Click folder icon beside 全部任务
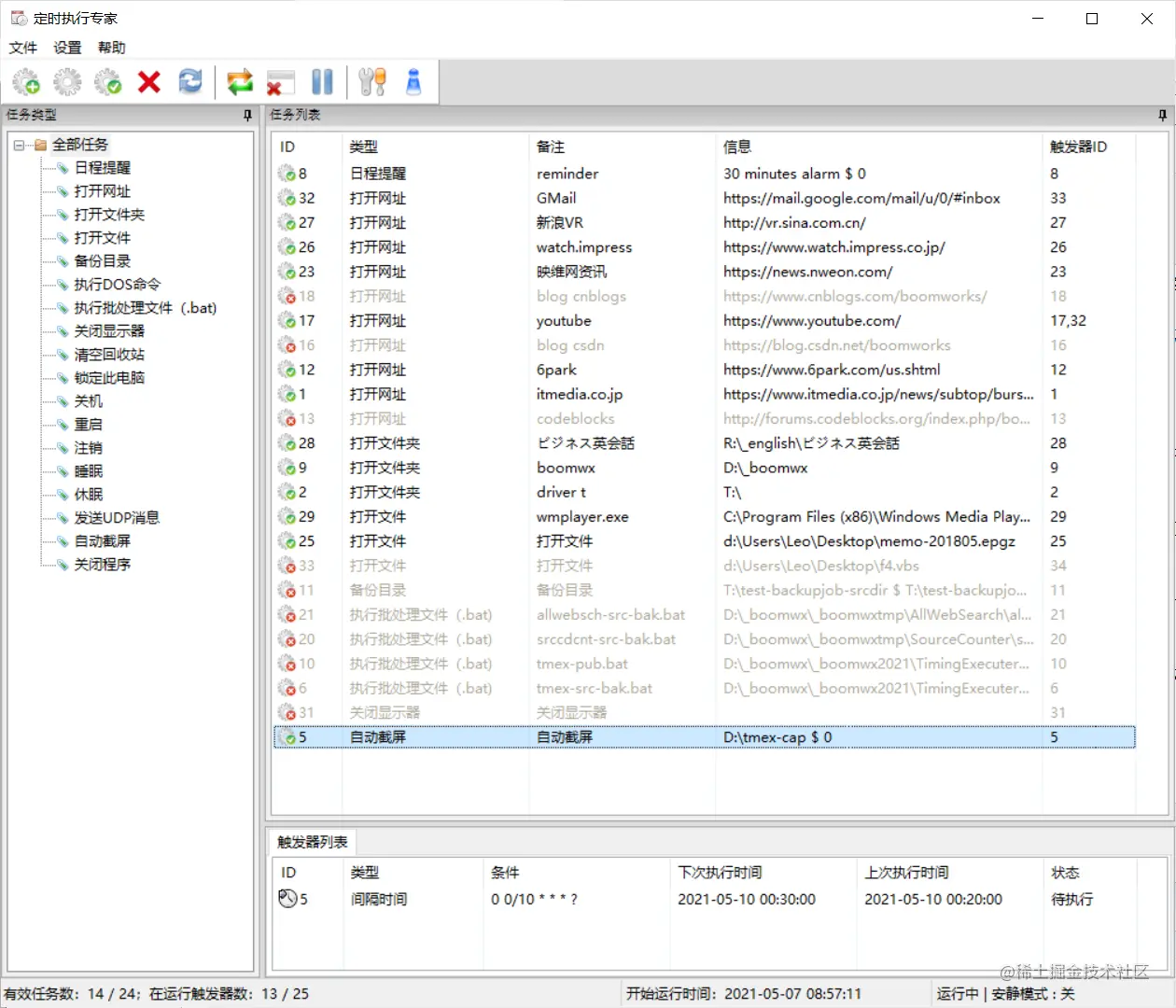Viewport: 1176px width, 1008px height. (x=40, y=145)
